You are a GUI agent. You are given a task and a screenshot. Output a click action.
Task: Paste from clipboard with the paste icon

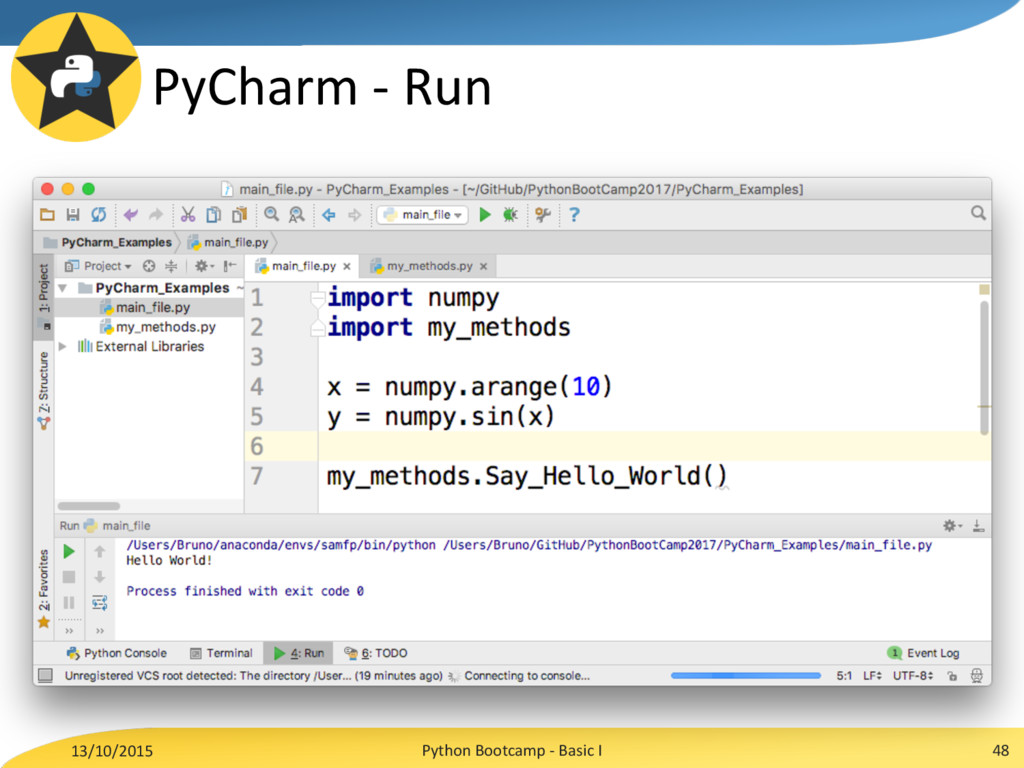[x=240, y=215]
